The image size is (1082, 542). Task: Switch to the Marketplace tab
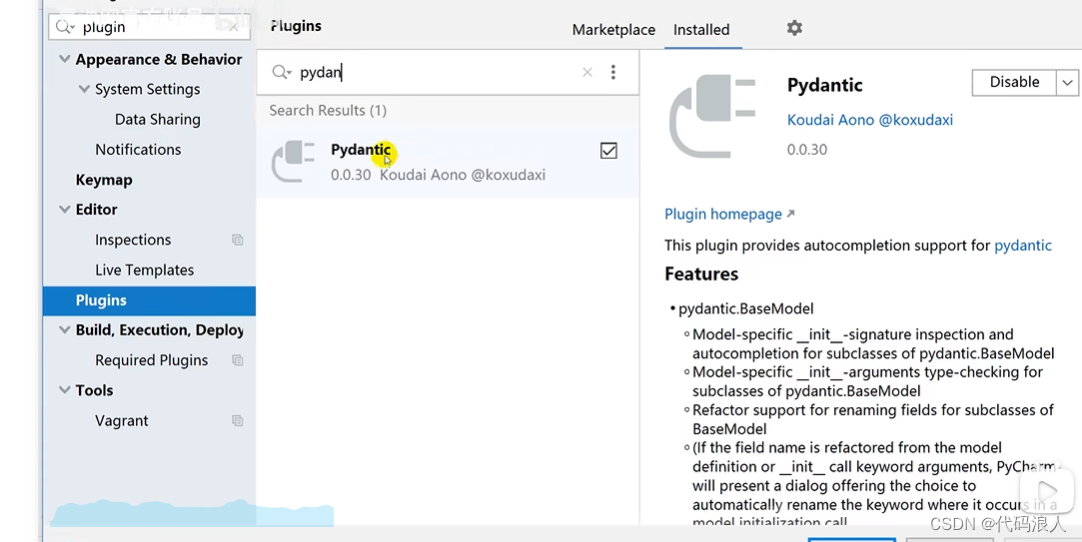pos(613,30)
